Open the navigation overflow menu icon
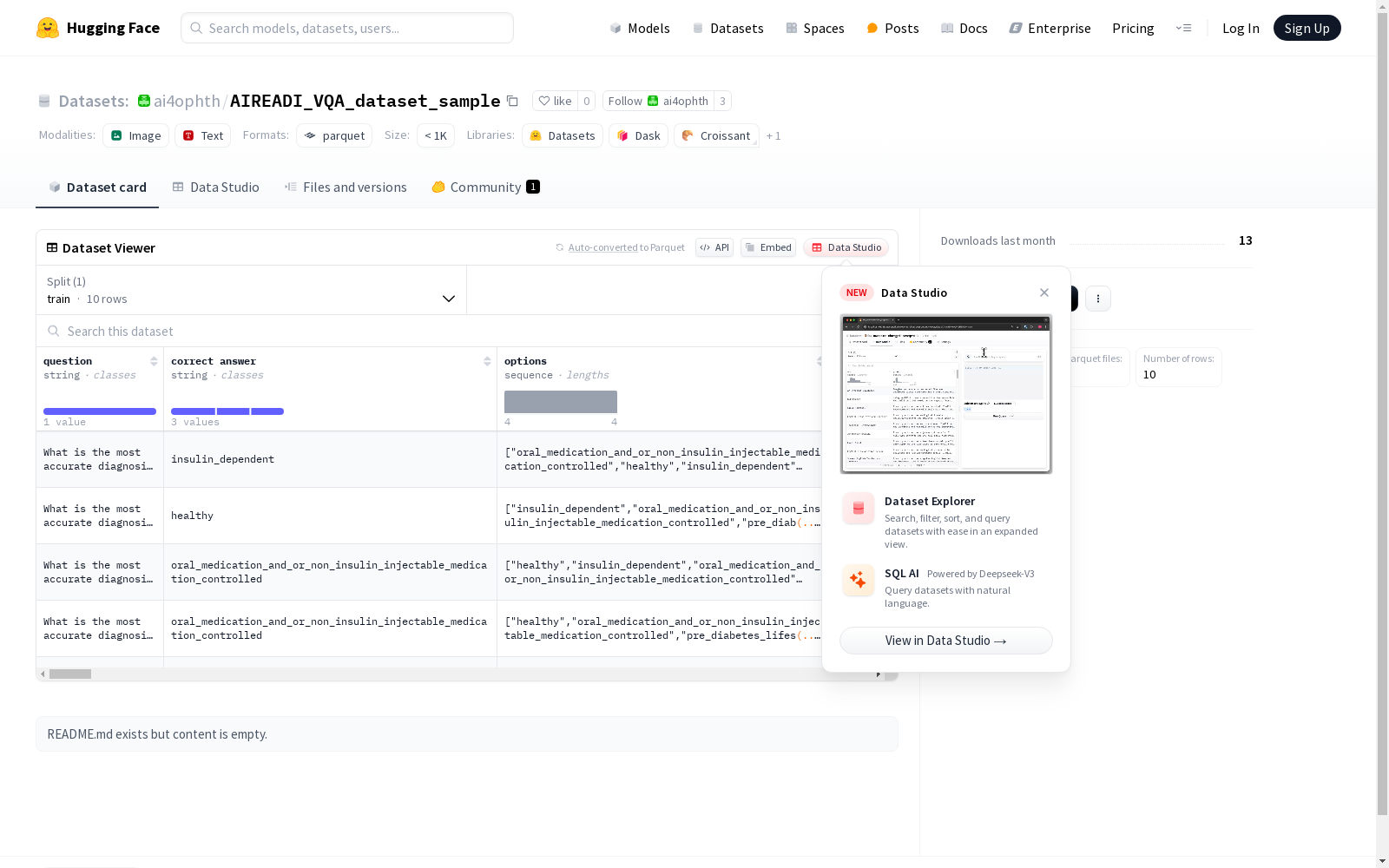This screenshot has width=1389, height=868. click(x=1183, y=28)
